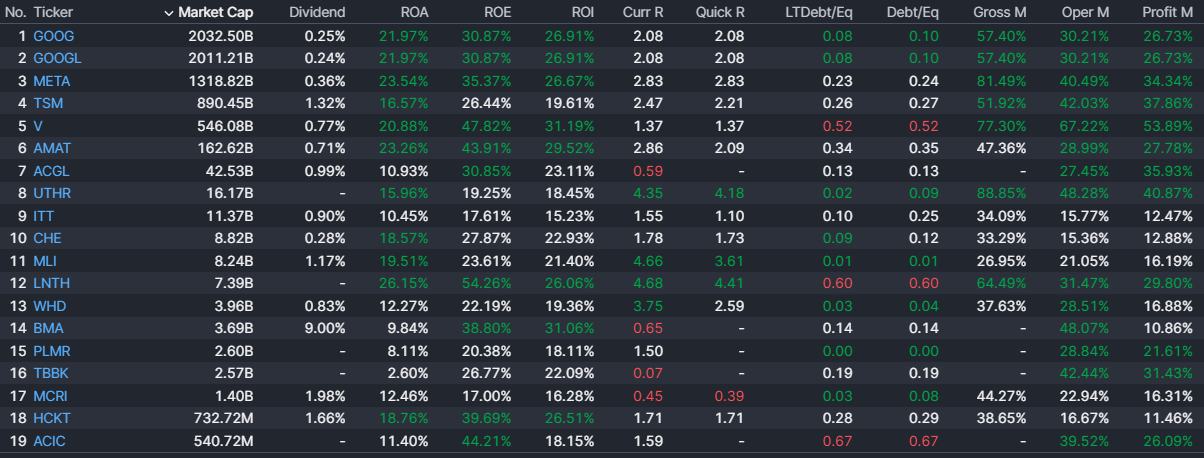Click the descending sort arrow beside Market Cap

pyautogui.click(x=168, y=13)
